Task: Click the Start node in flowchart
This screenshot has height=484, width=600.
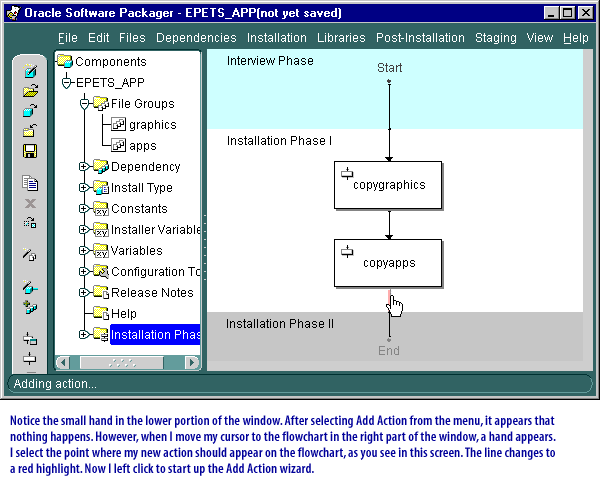Action: [x=389, y=68]
